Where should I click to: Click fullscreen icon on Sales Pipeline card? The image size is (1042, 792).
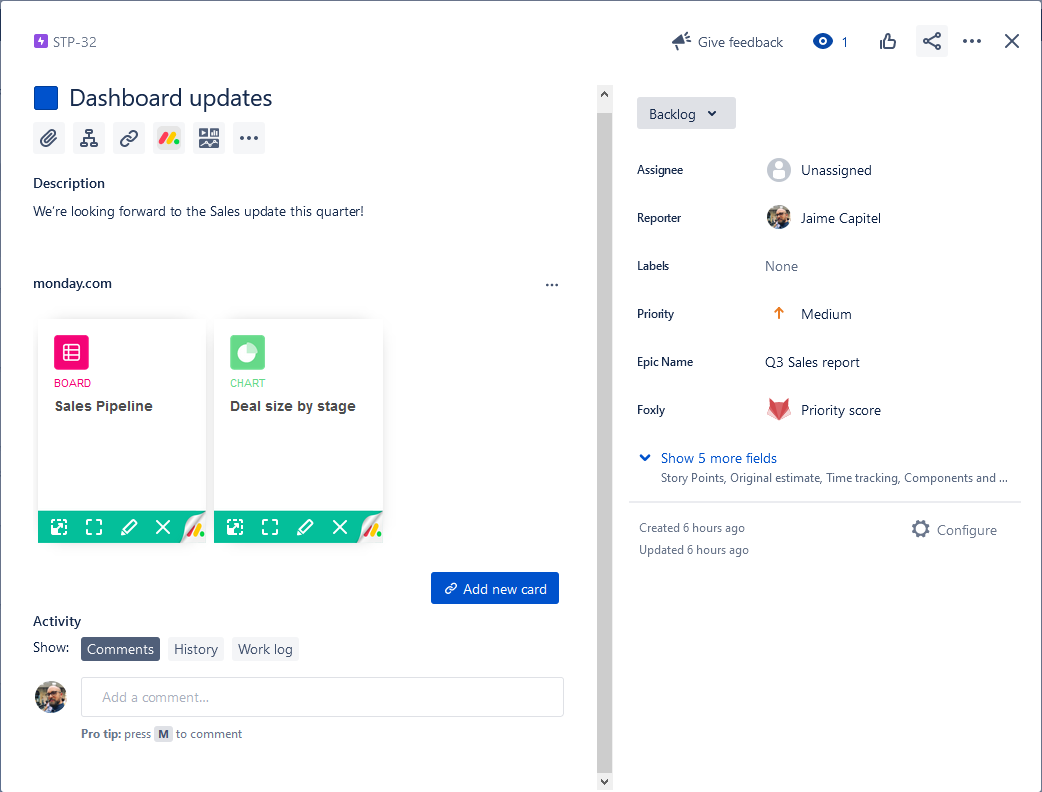94,527
